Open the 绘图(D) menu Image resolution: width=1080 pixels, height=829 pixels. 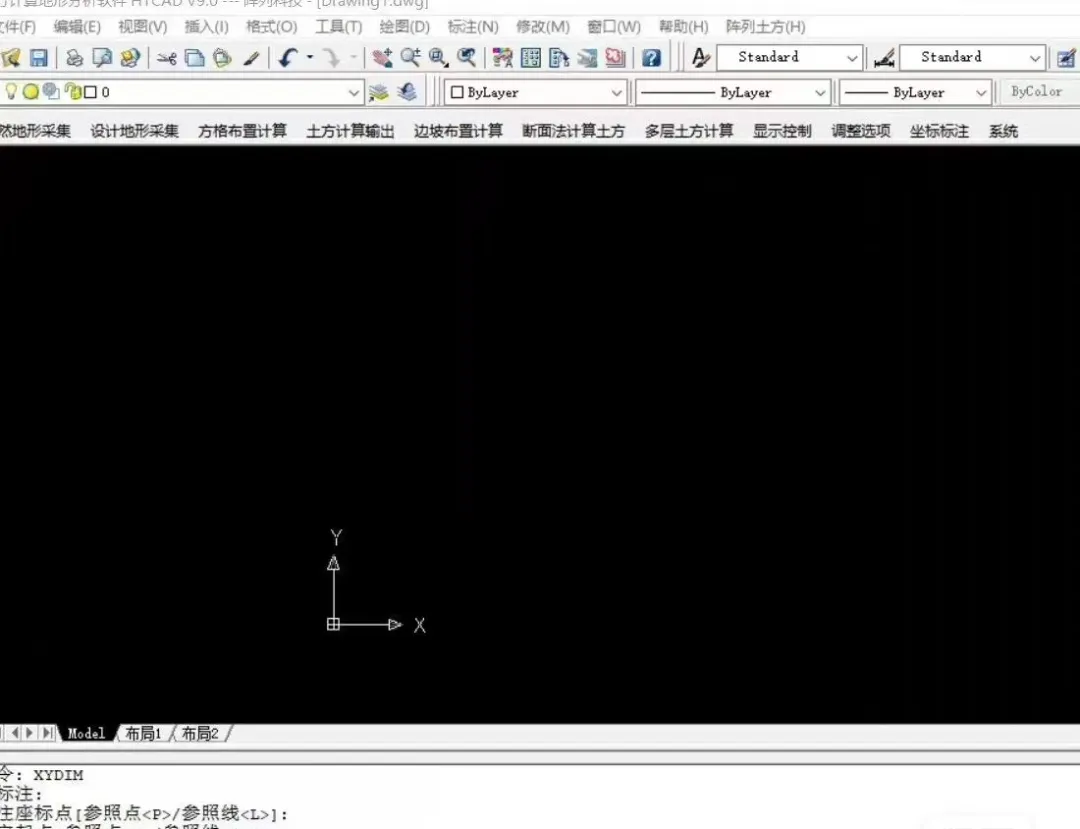[404, 27]
